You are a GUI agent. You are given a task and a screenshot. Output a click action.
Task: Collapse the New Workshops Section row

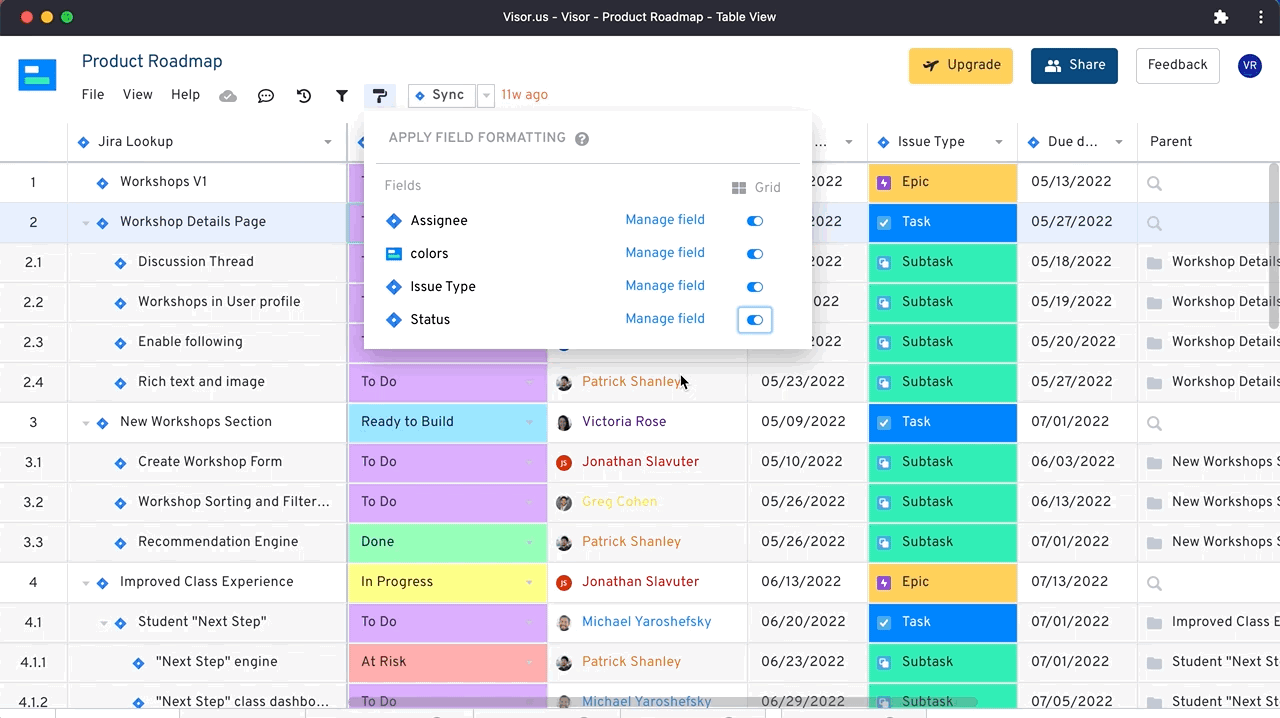pyautogui.click(x=86, y=423)
